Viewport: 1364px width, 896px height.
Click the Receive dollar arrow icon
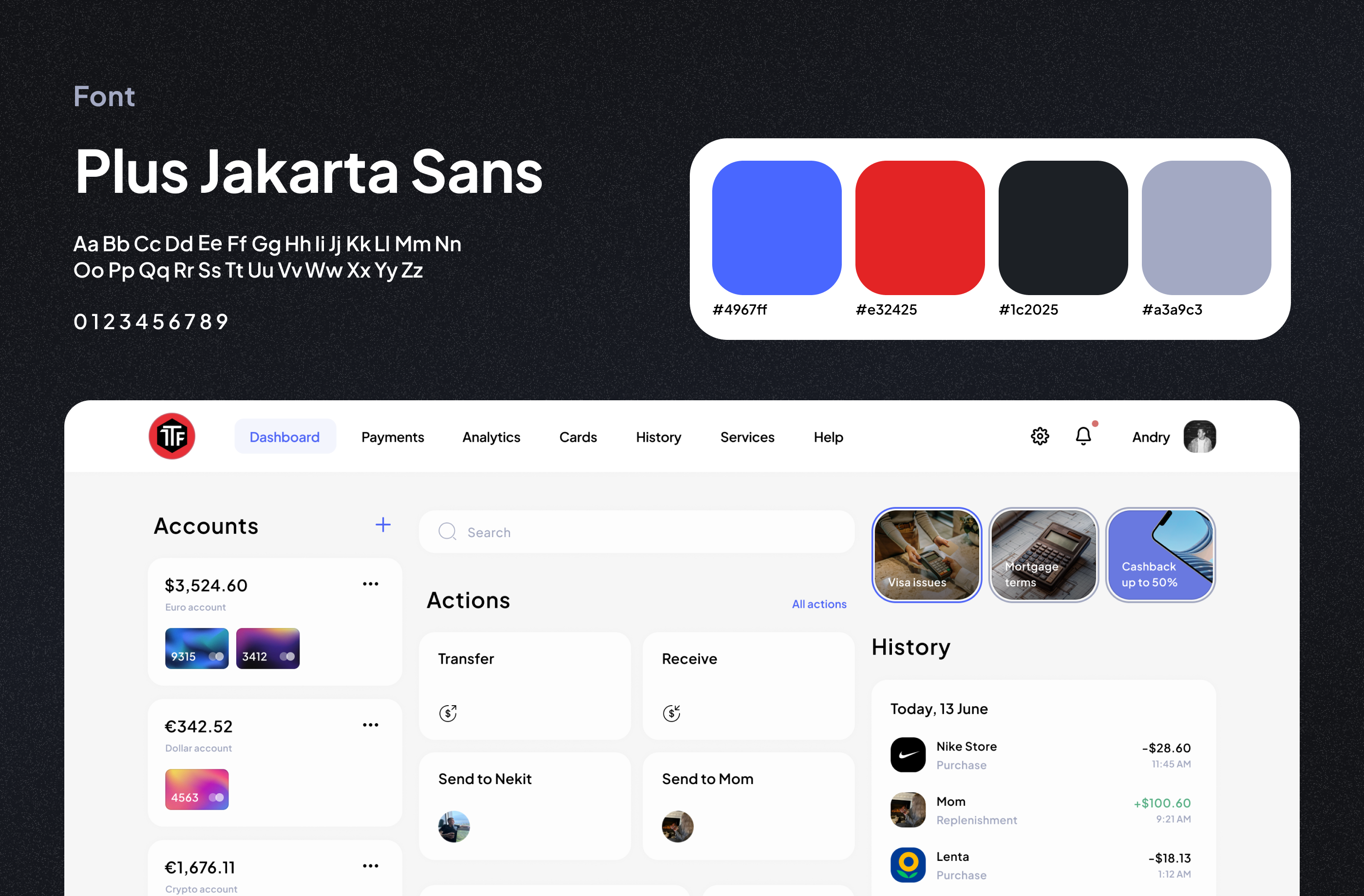point(672,713)
